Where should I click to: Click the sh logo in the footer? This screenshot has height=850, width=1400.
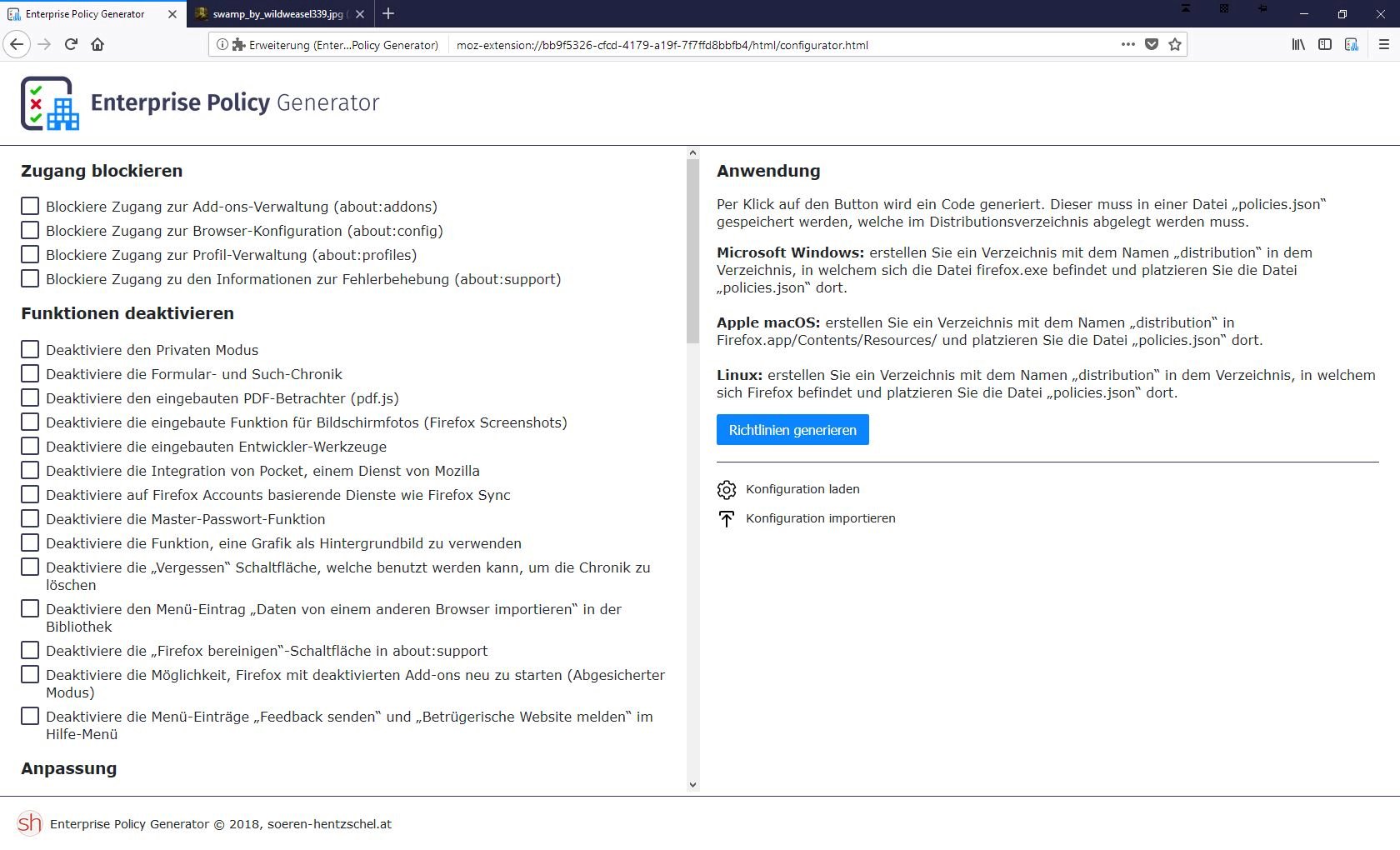[x=30, y=823]
